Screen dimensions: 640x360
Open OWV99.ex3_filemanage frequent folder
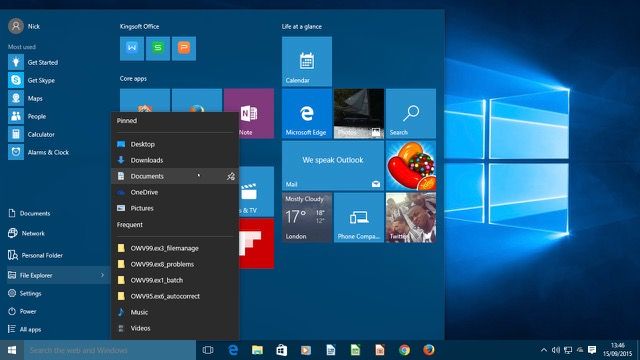click(x=175, y=248)
